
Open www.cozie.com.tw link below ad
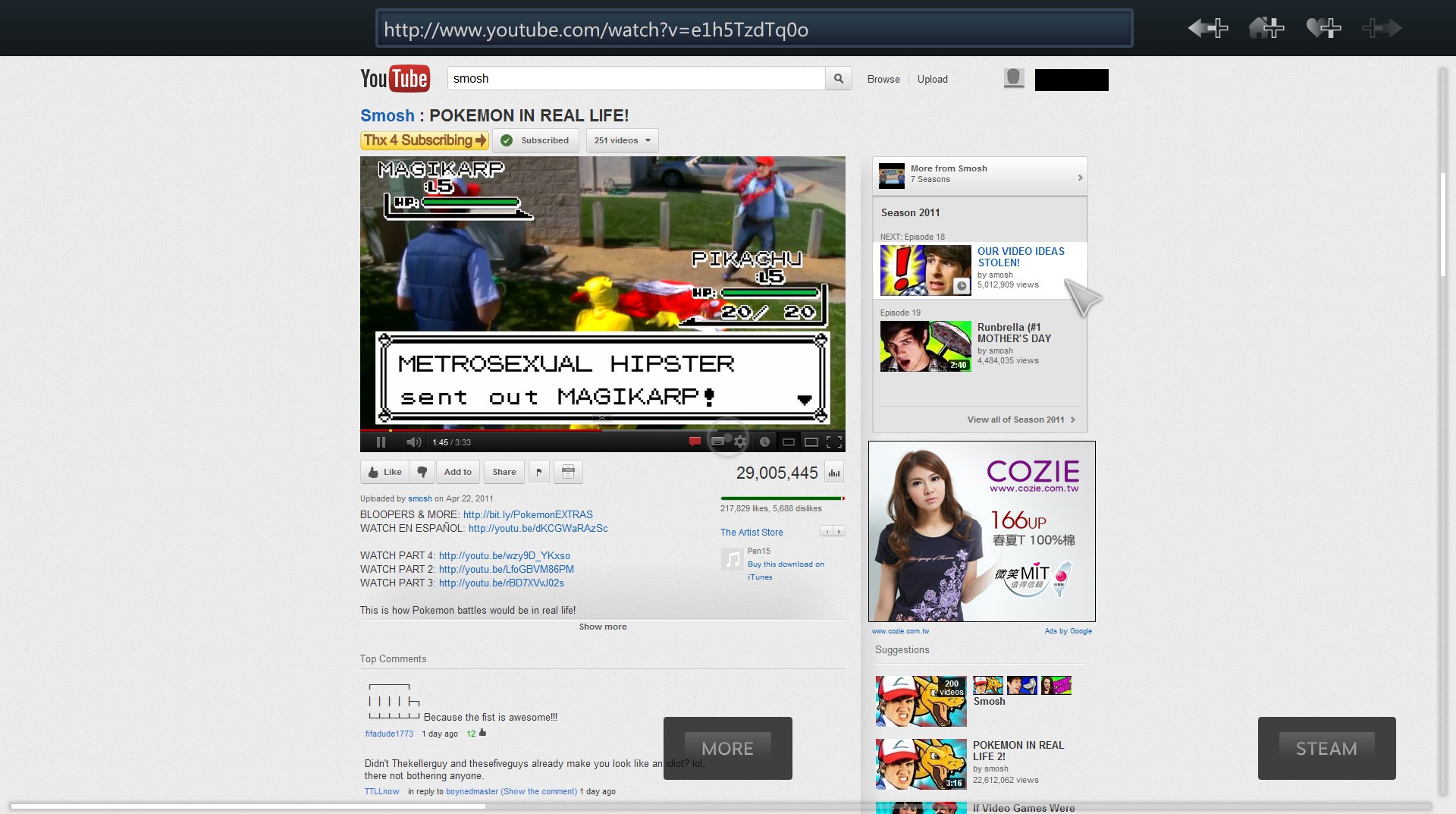click(x=900, y=631)
